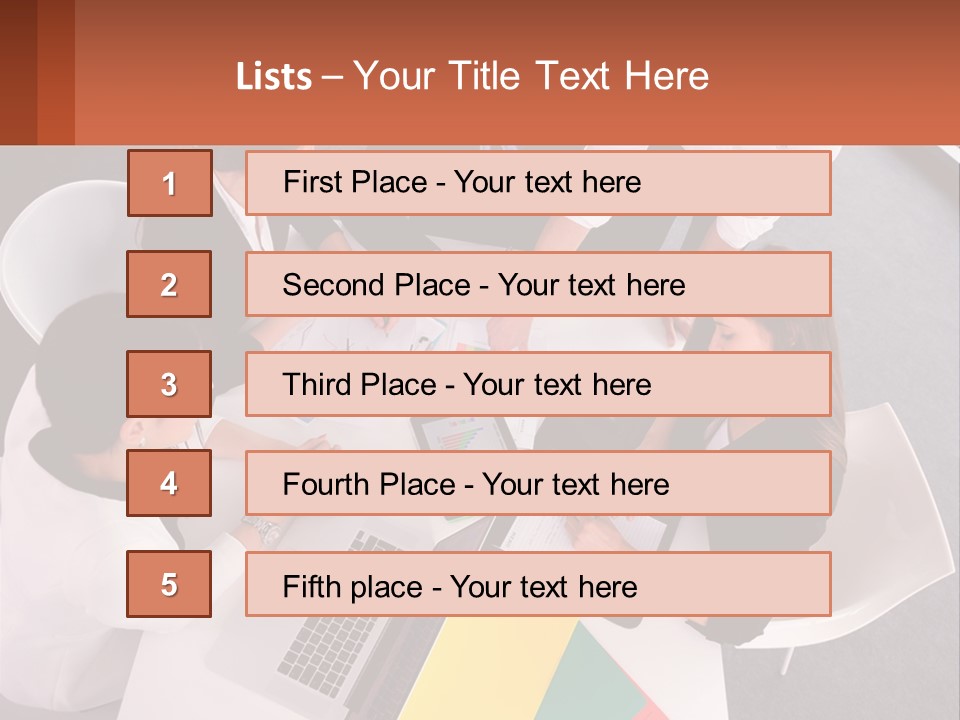Screen dimensions: 960x720
Task: Select the Third Place text bar
Action: click(x=538, y=384)
